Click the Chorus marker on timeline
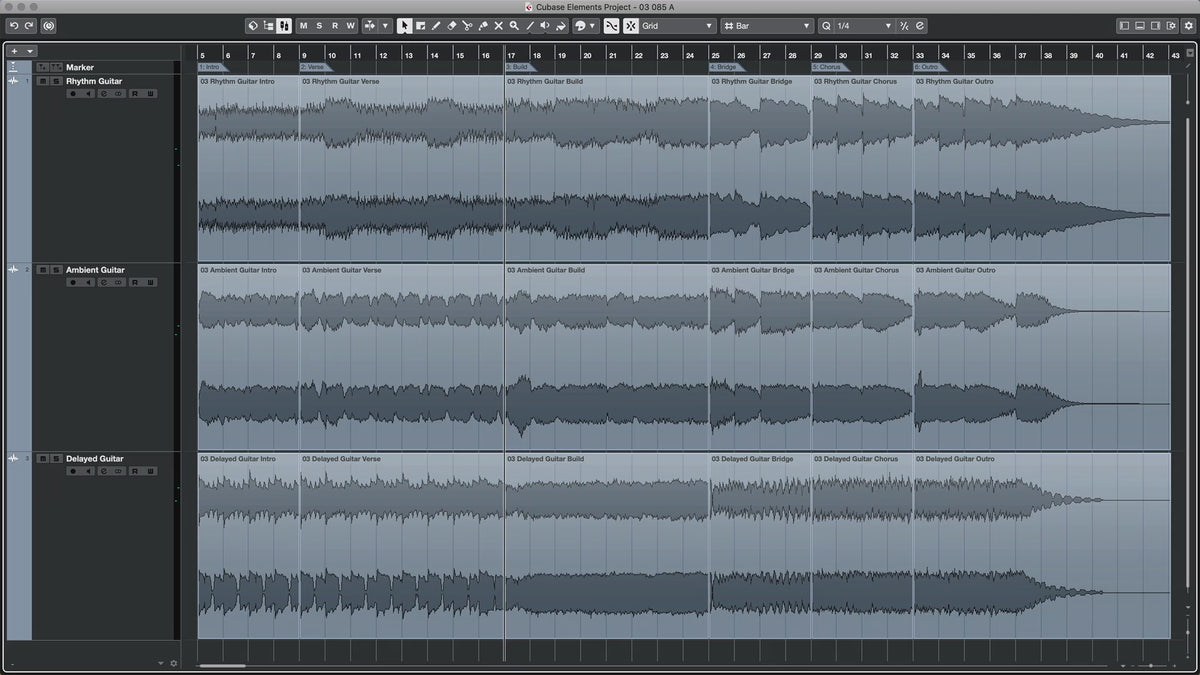Image resolution: width=1200 pixels, height=675 pixels. pos(827,67)
